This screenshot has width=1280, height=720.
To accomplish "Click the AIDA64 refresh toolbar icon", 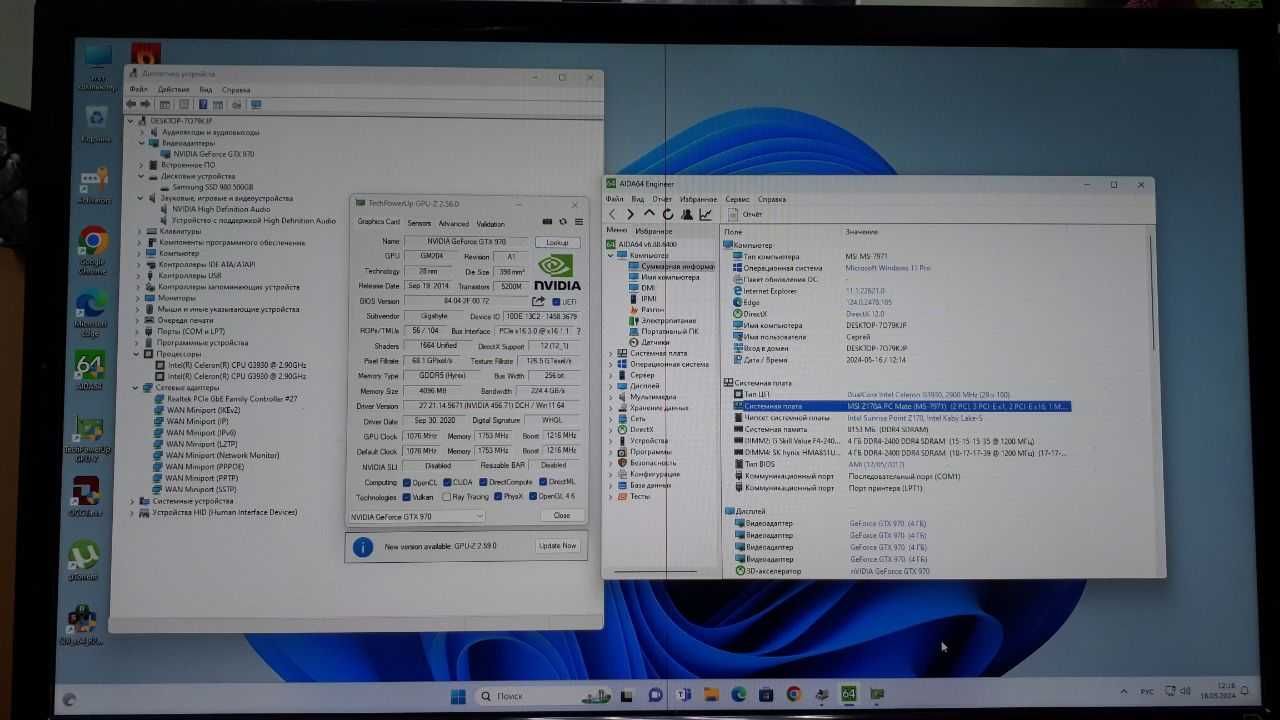I will coord(668,214).
